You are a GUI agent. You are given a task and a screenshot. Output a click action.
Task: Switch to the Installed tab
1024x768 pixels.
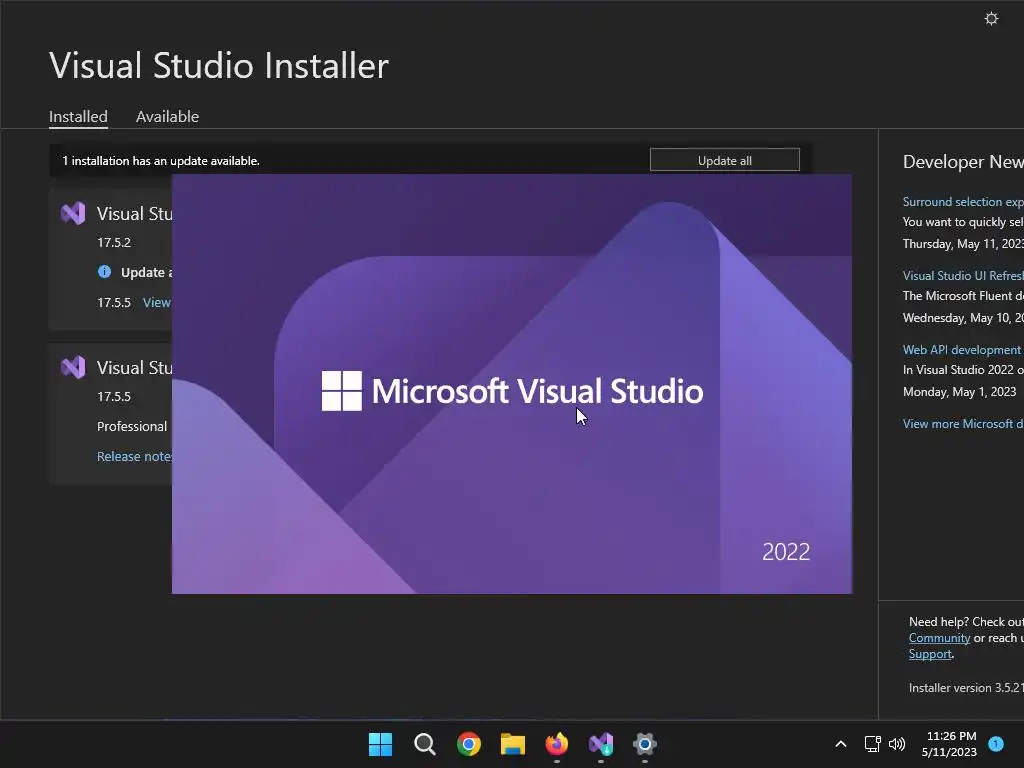pyautogui.click(x=78, y=116)
